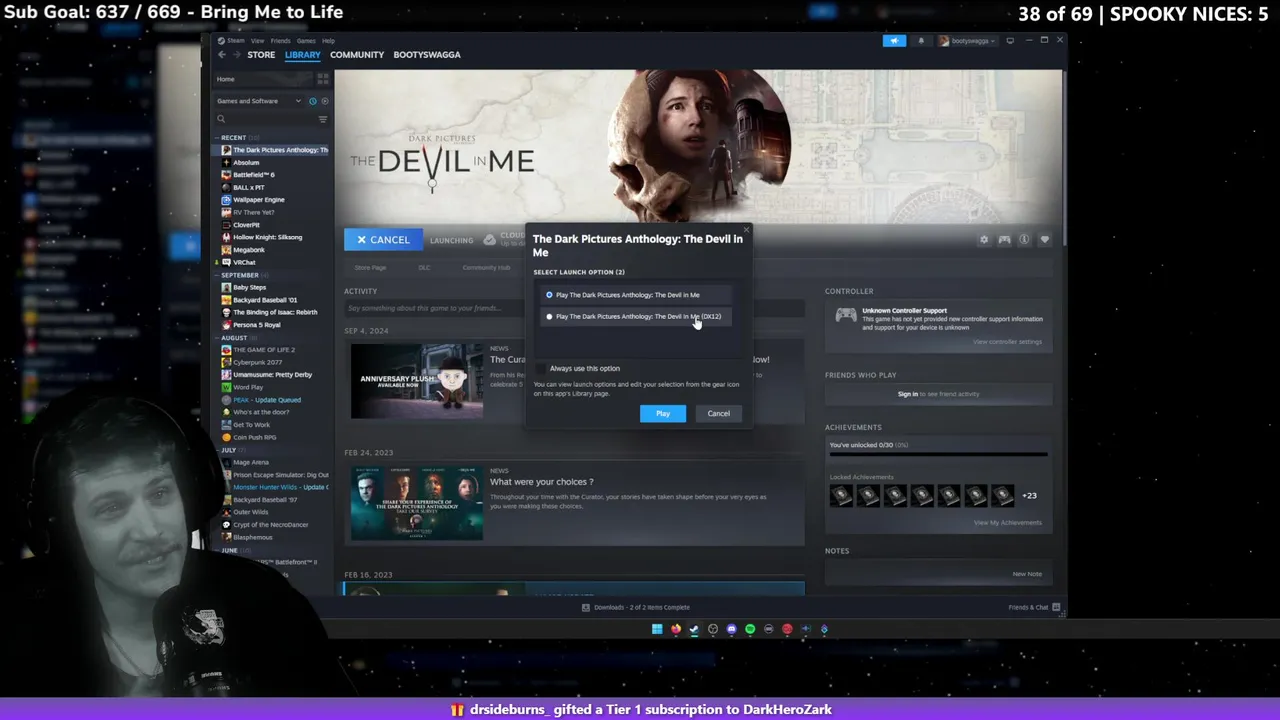
Task: Open the Downloads status bar
Action: tap(637, 607)
